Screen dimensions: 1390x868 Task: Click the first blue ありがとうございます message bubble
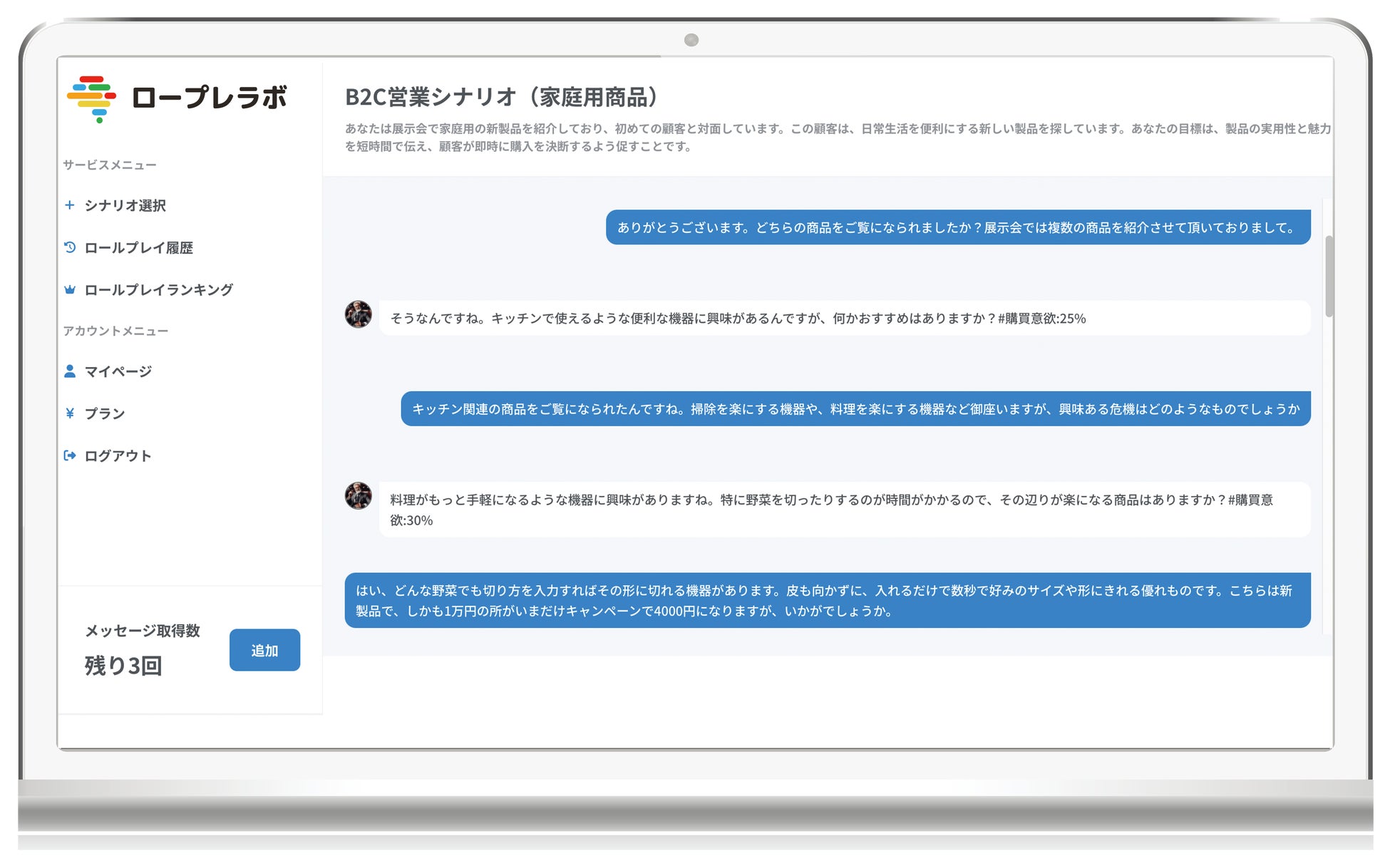(957, 227)
